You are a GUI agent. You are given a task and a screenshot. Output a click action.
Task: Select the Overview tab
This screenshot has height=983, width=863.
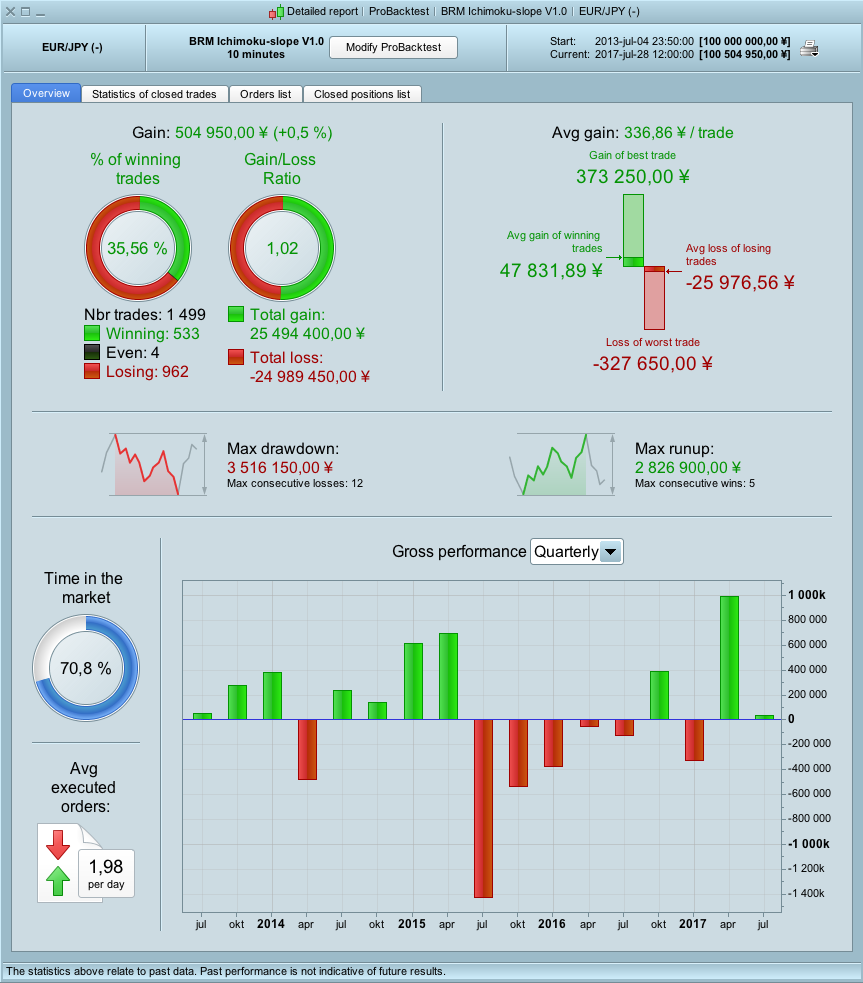coord(46,93)
